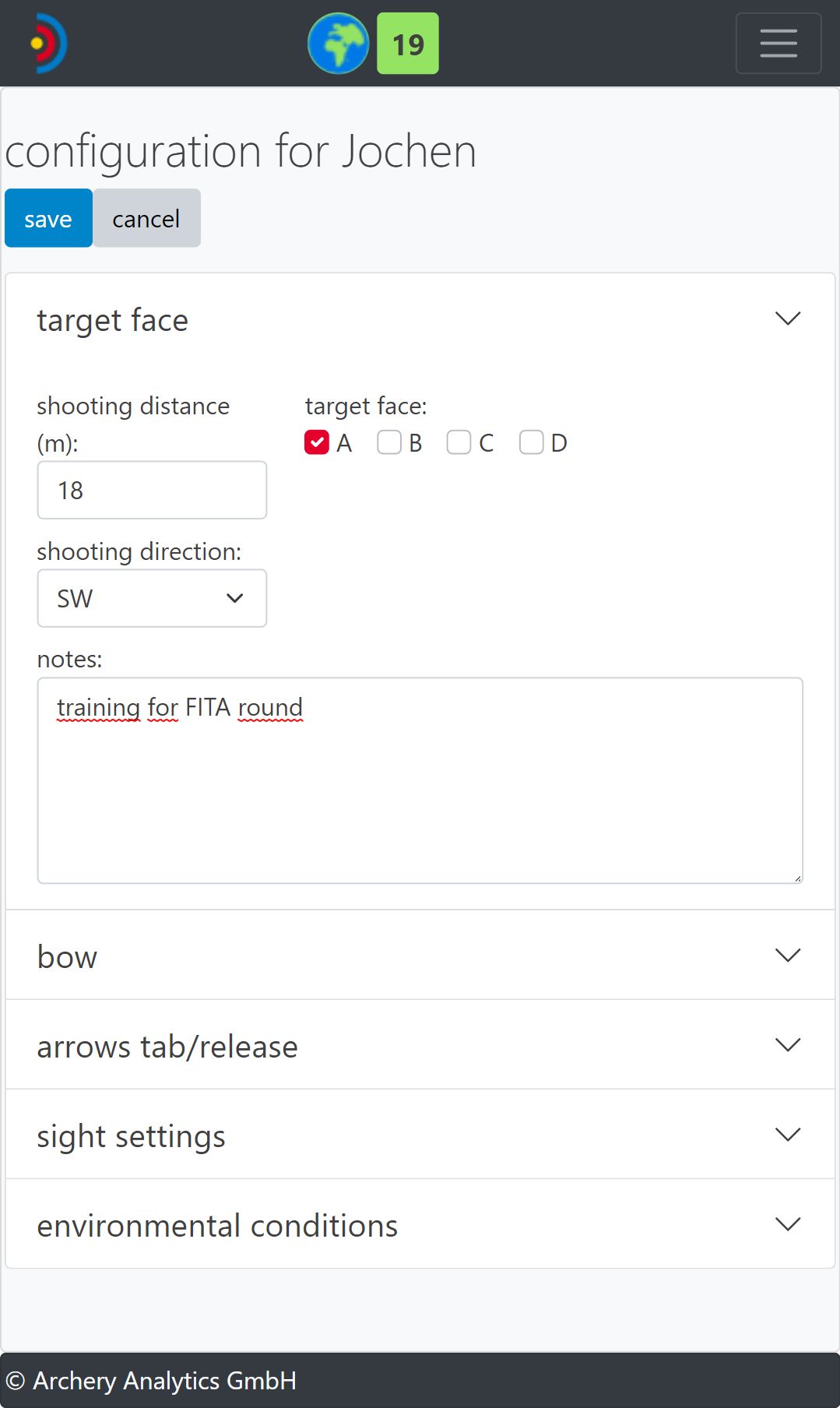The height and width of the screenshot is (1408, 840).
Task: Click the archery target logo icon
Action: click(49, 44)
